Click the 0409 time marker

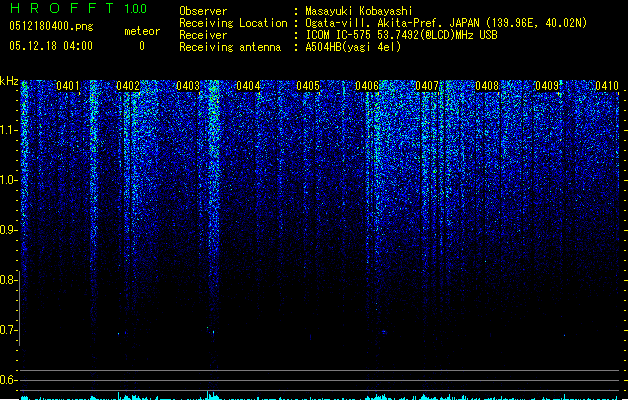point(547,85)
